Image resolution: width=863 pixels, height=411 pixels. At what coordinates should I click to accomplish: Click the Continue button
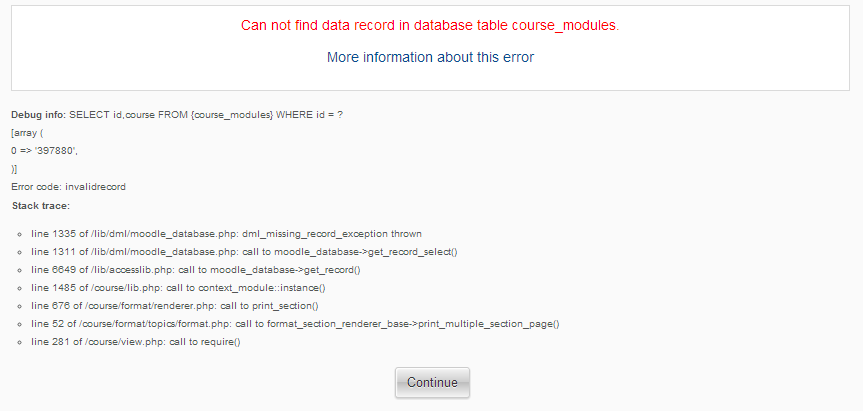click(432, 382)
